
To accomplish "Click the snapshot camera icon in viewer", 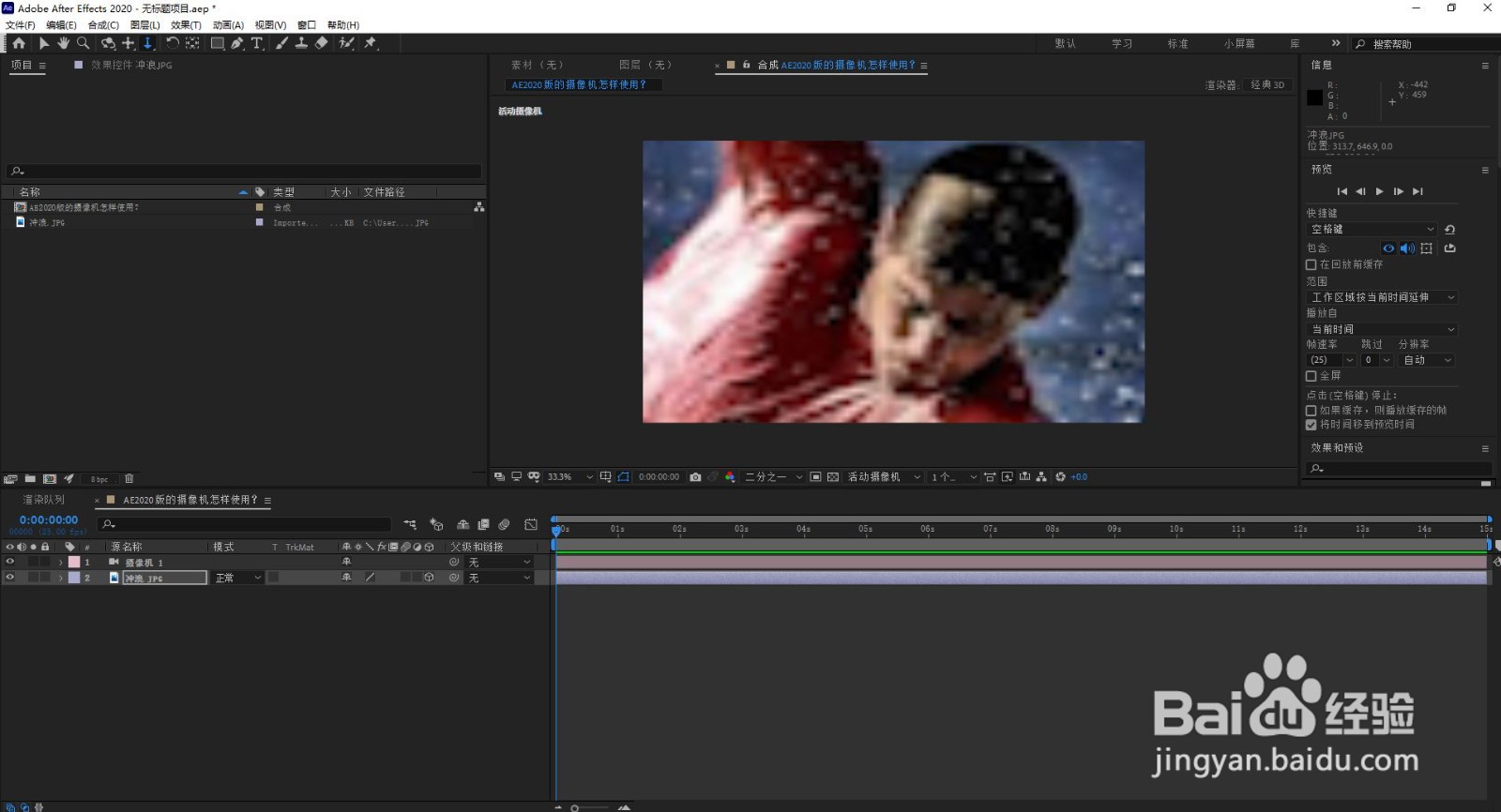I will (695, 477).
